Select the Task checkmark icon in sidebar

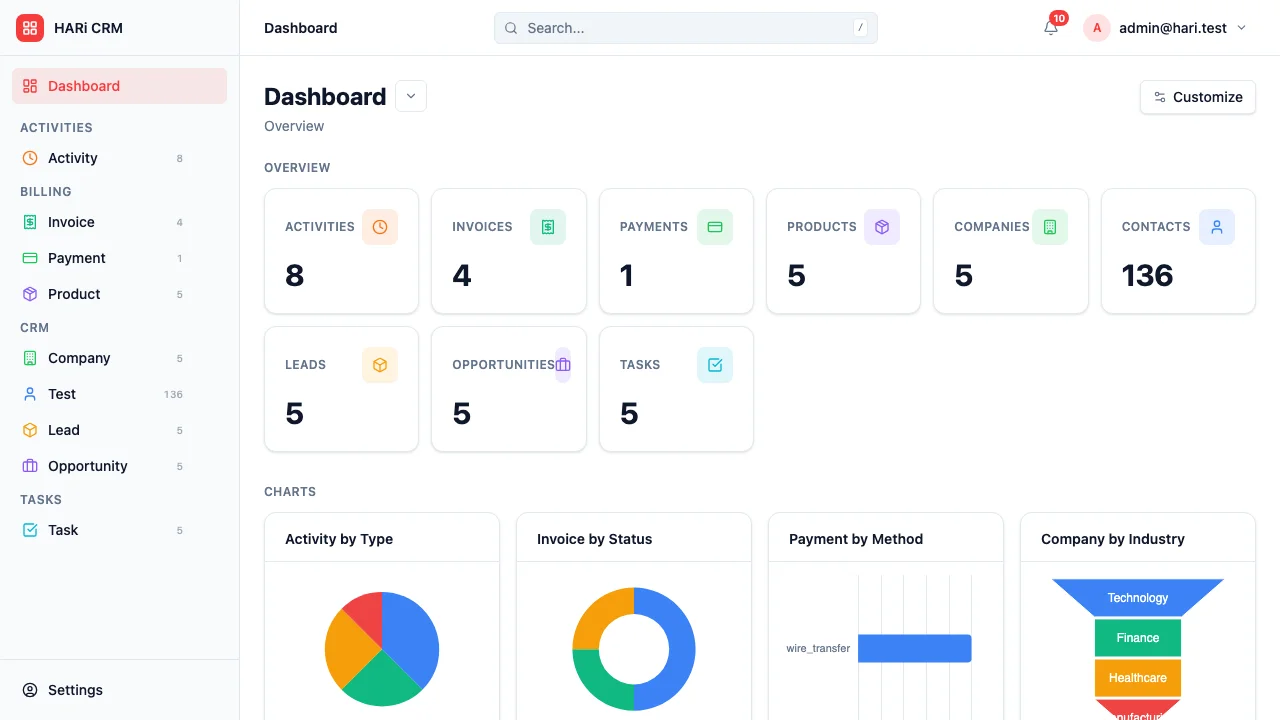29,530
